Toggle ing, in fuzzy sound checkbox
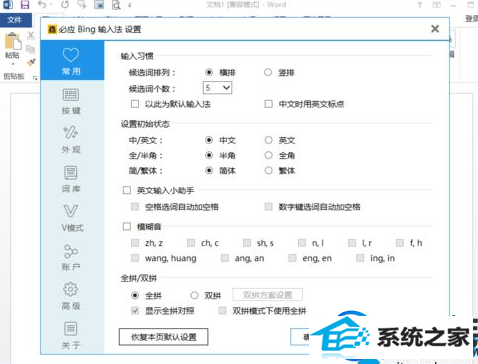Viewport: 478px width, 364px height. pos(360,258)
